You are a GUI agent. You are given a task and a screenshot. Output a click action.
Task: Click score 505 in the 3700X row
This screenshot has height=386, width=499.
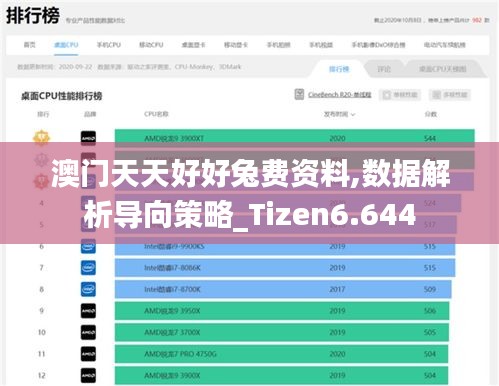tap(430, 333)
